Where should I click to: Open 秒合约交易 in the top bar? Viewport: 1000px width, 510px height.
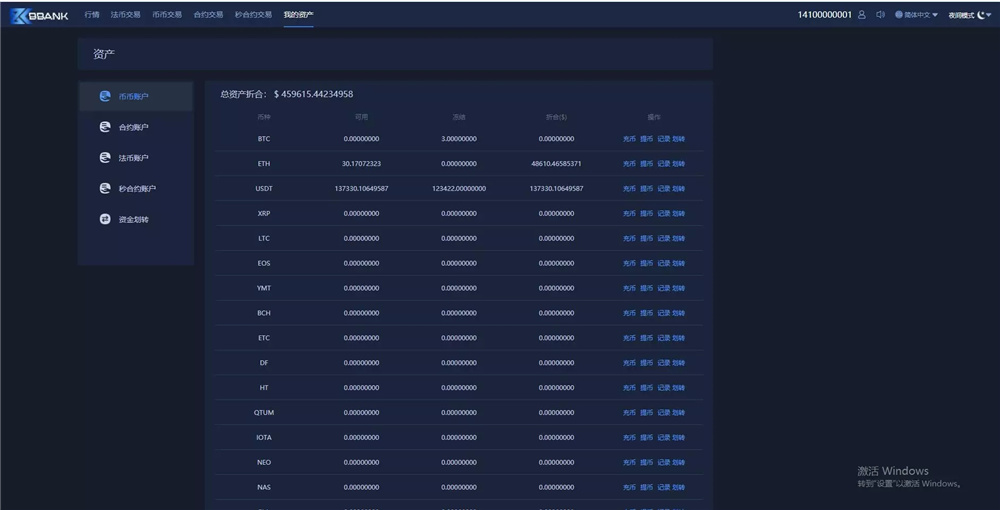253,15
